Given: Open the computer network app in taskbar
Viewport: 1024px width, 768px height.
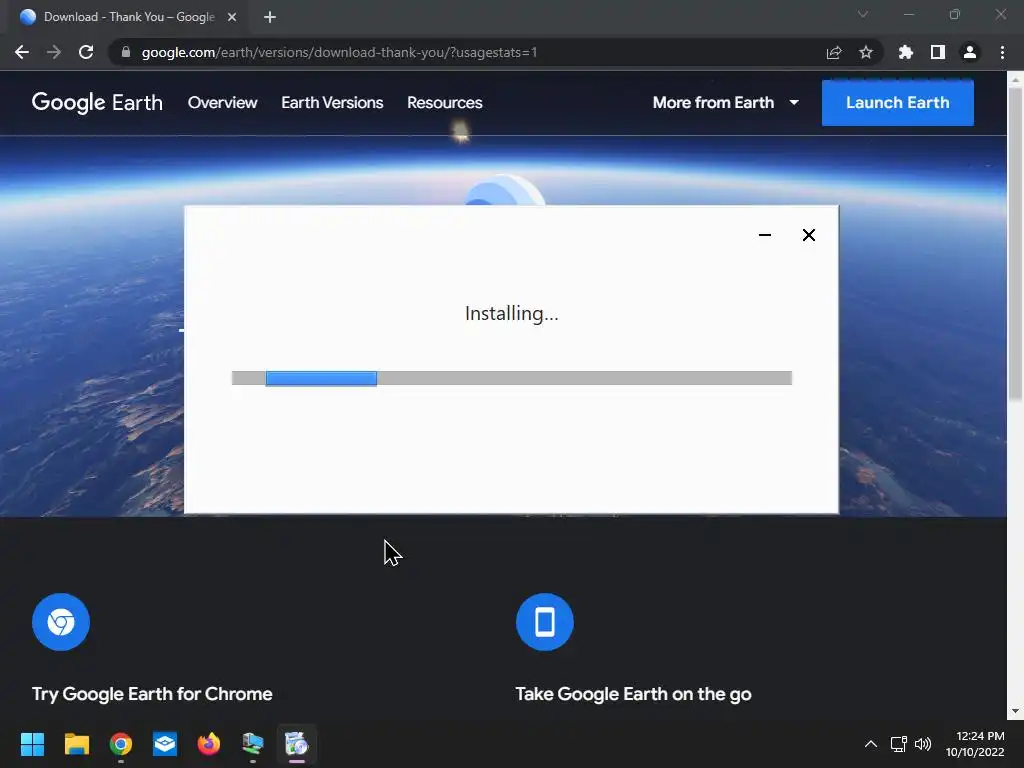Looking at the screenshot, I should click(253, 744).
